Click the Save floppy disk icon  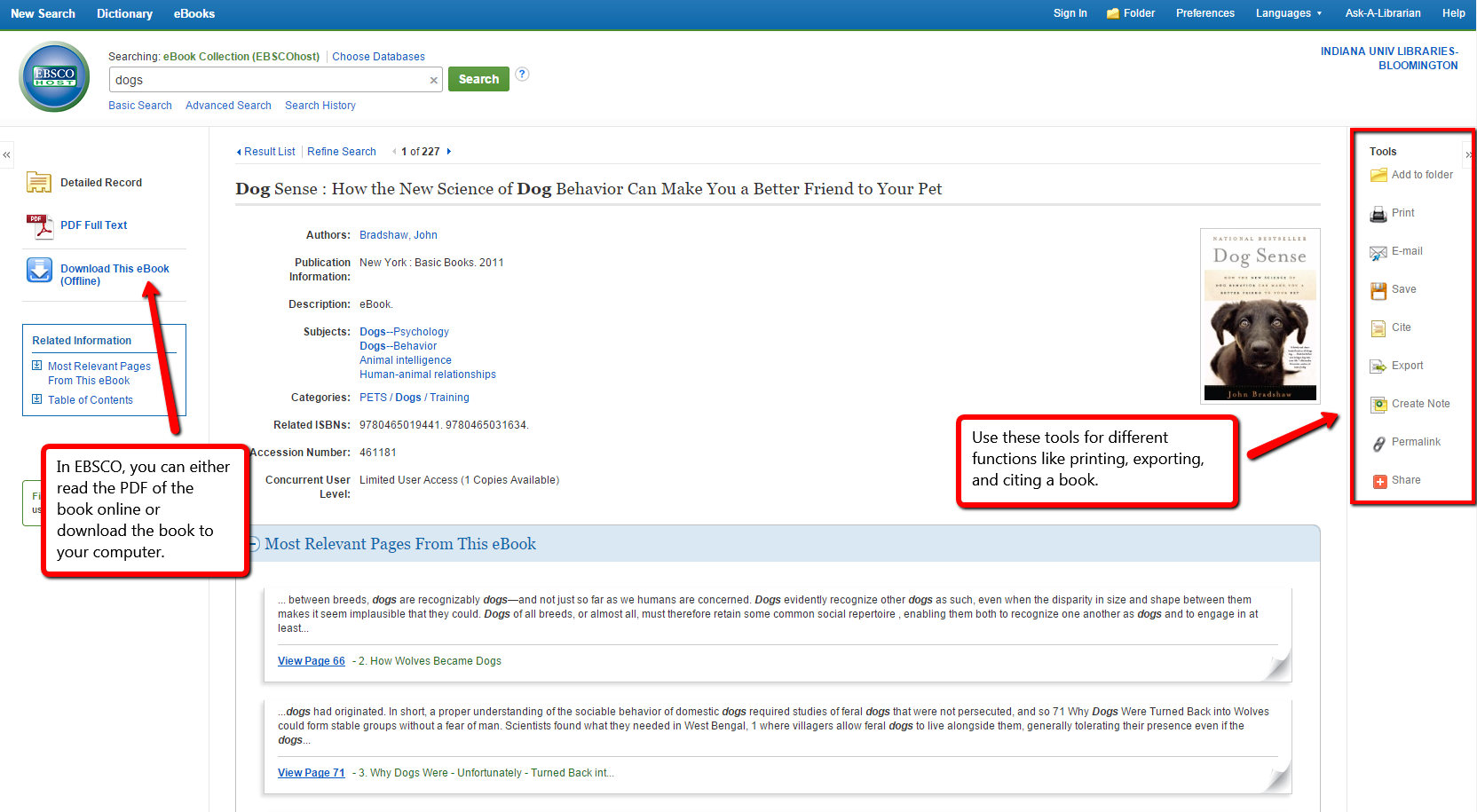pos(1378,290)
